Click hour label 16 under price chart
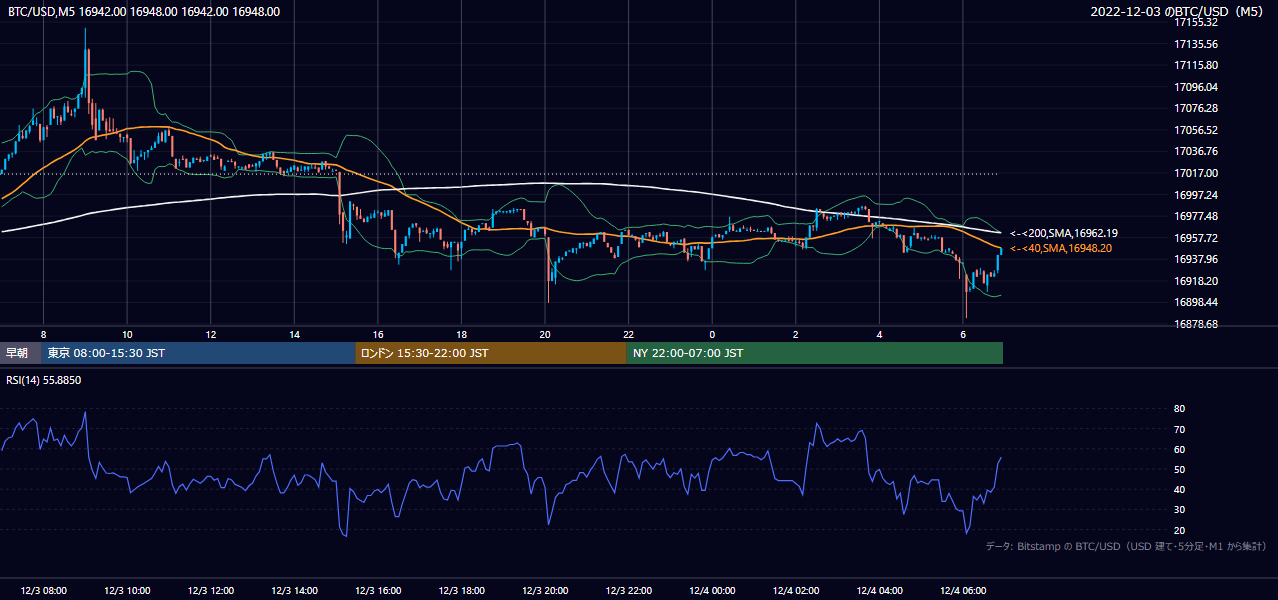Screen dimensions: 1278x600 (x=378, y=334)
